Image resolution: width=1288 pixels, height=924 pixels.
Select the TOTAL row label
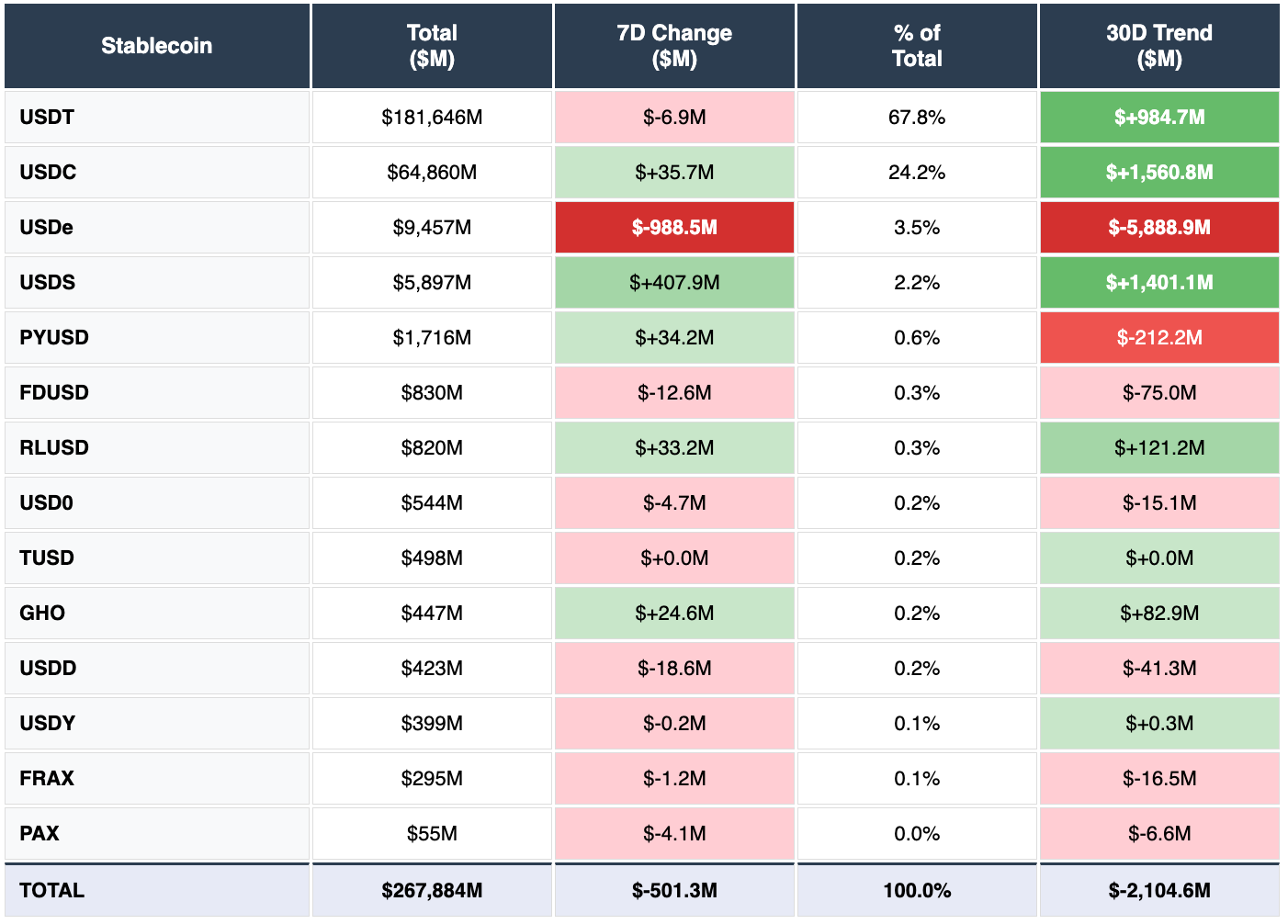pyautogui.click(x=51, y=890)
